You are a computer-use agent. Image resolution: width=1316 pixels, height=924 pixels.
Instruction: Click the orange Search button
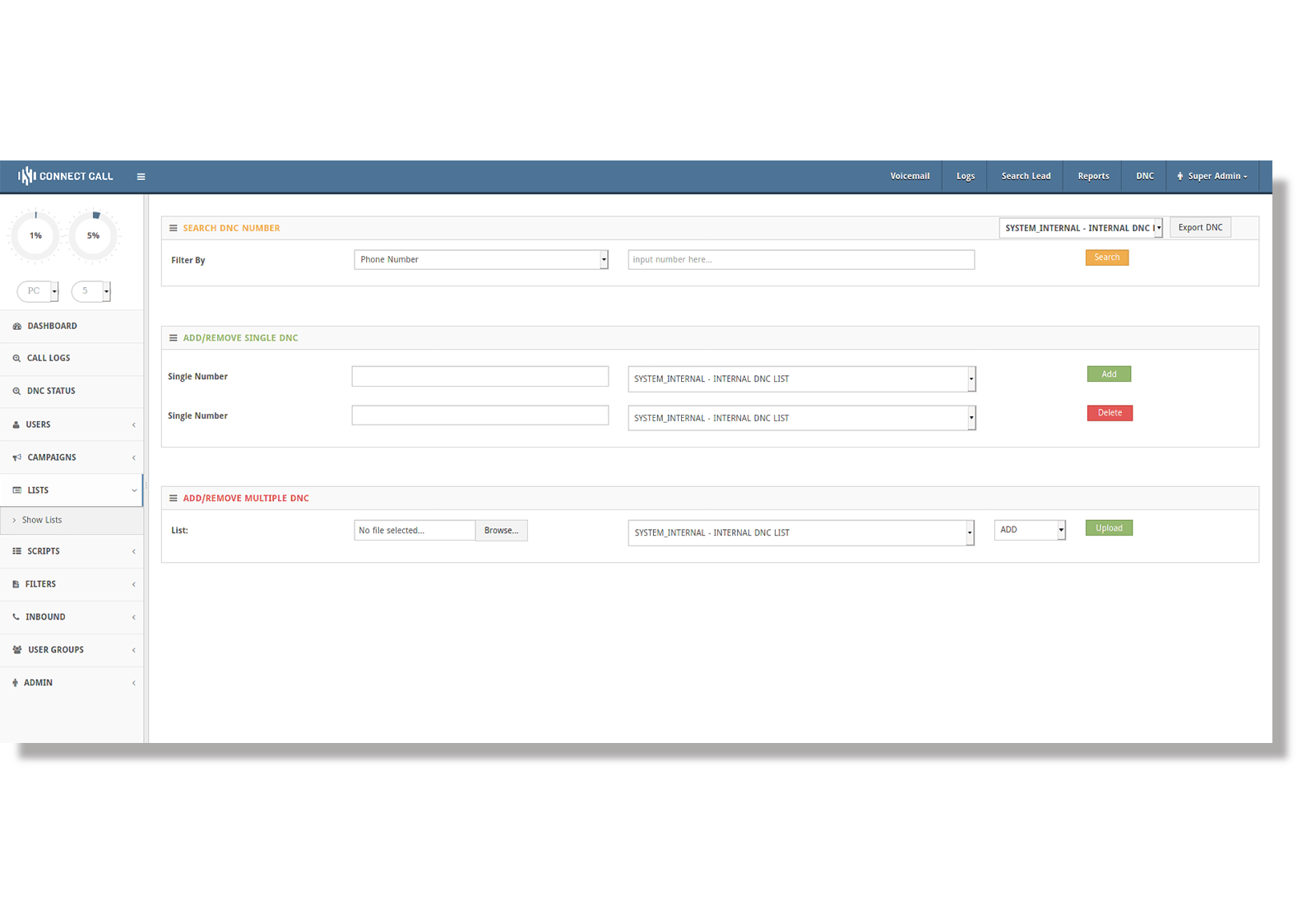point(1106,258)
